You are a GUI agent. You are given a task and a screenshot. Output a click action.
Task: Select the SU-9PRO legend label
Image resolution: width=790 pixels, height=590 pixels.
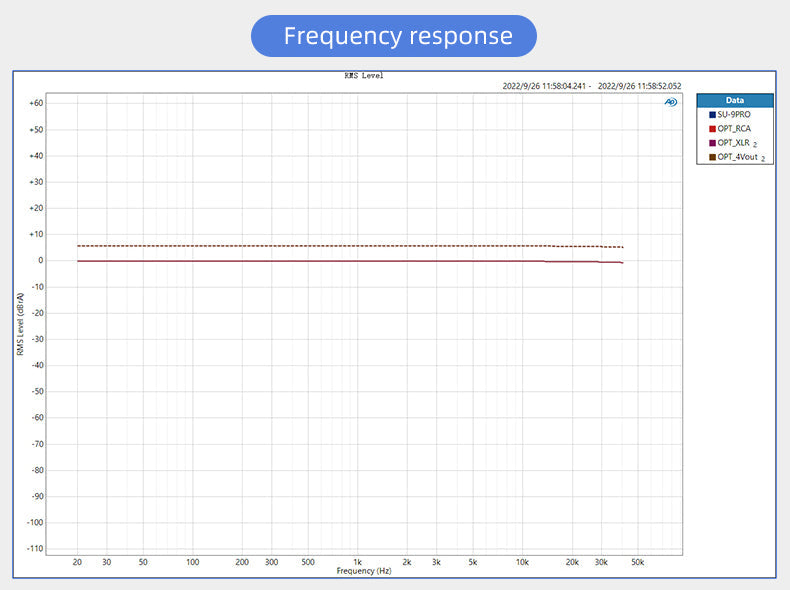coord(735,115)
